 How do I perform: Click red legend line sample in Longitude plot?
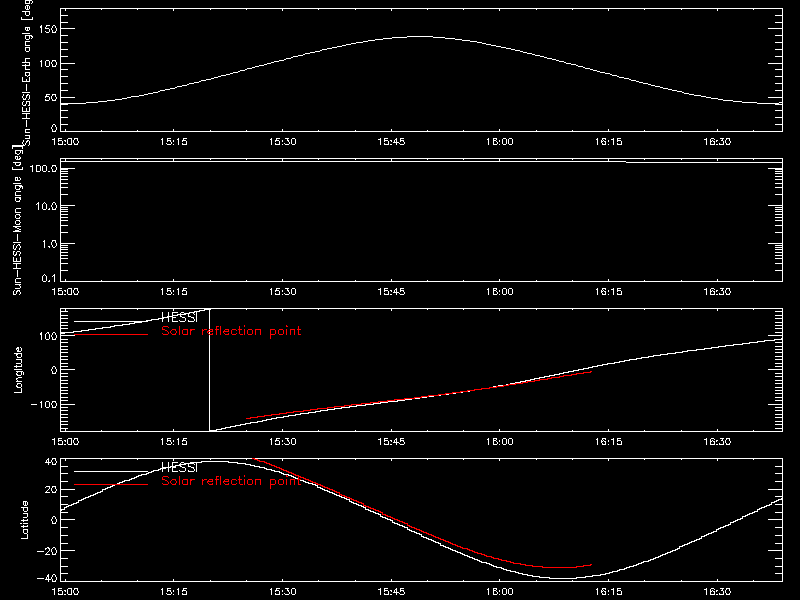(x=111, y=335)
